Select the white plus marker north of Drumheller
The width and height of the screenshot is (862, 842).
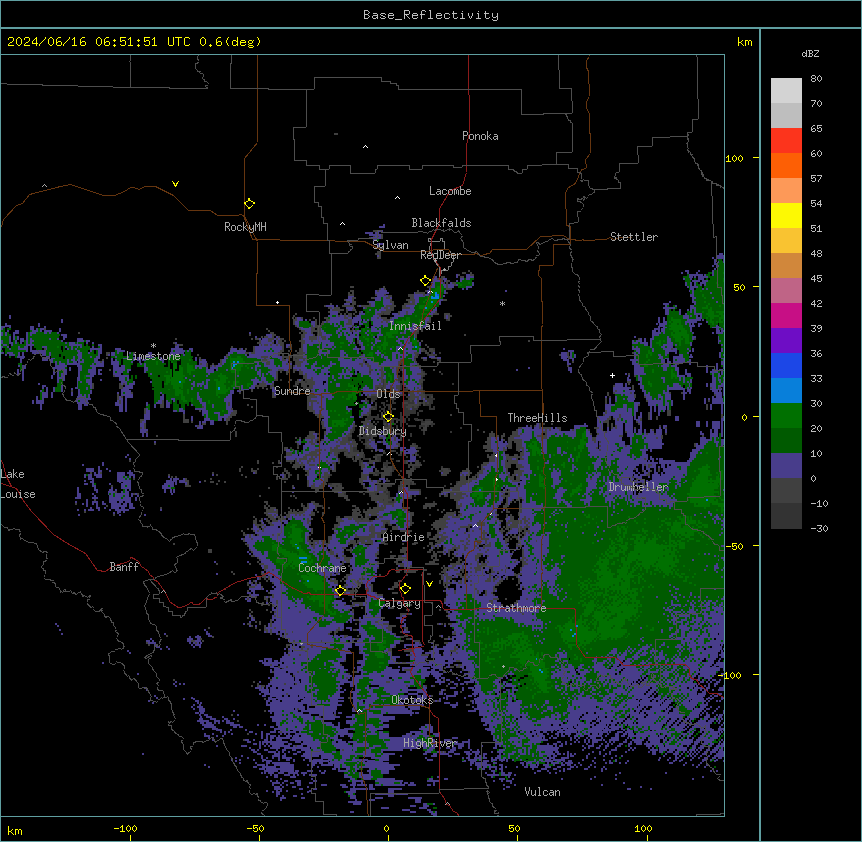(x=612, y=375)
